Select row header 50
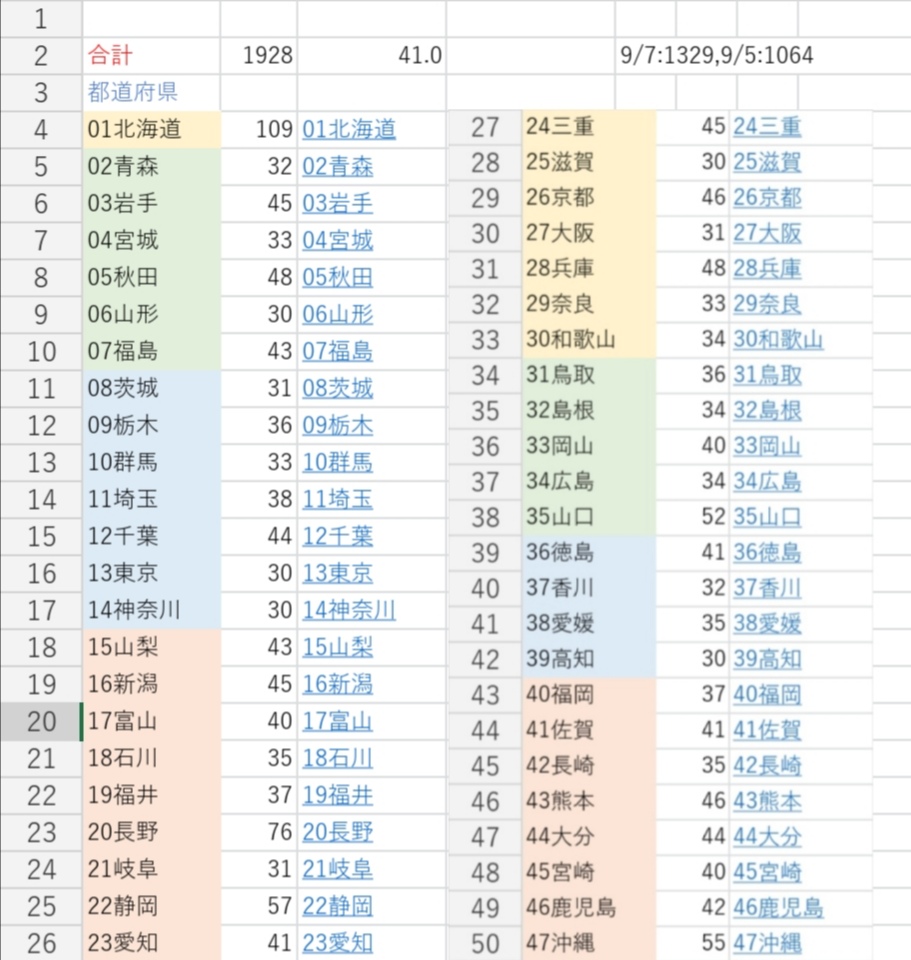The width and height of the screenshot is (911, 960). [484, 943]
